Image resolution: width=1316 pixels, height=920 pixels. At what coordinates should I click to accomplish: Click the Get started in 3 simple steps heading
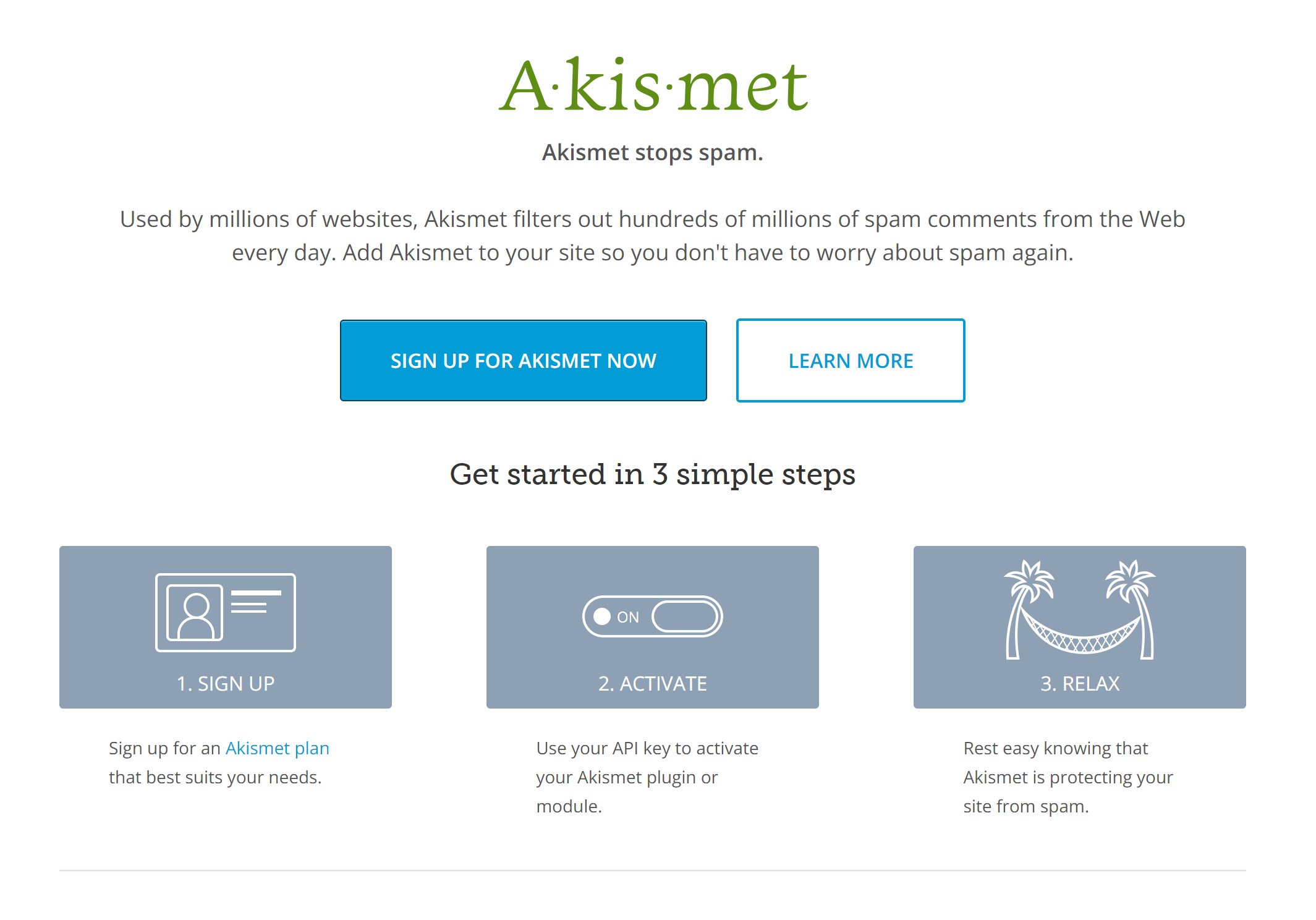tap(653, 474)
